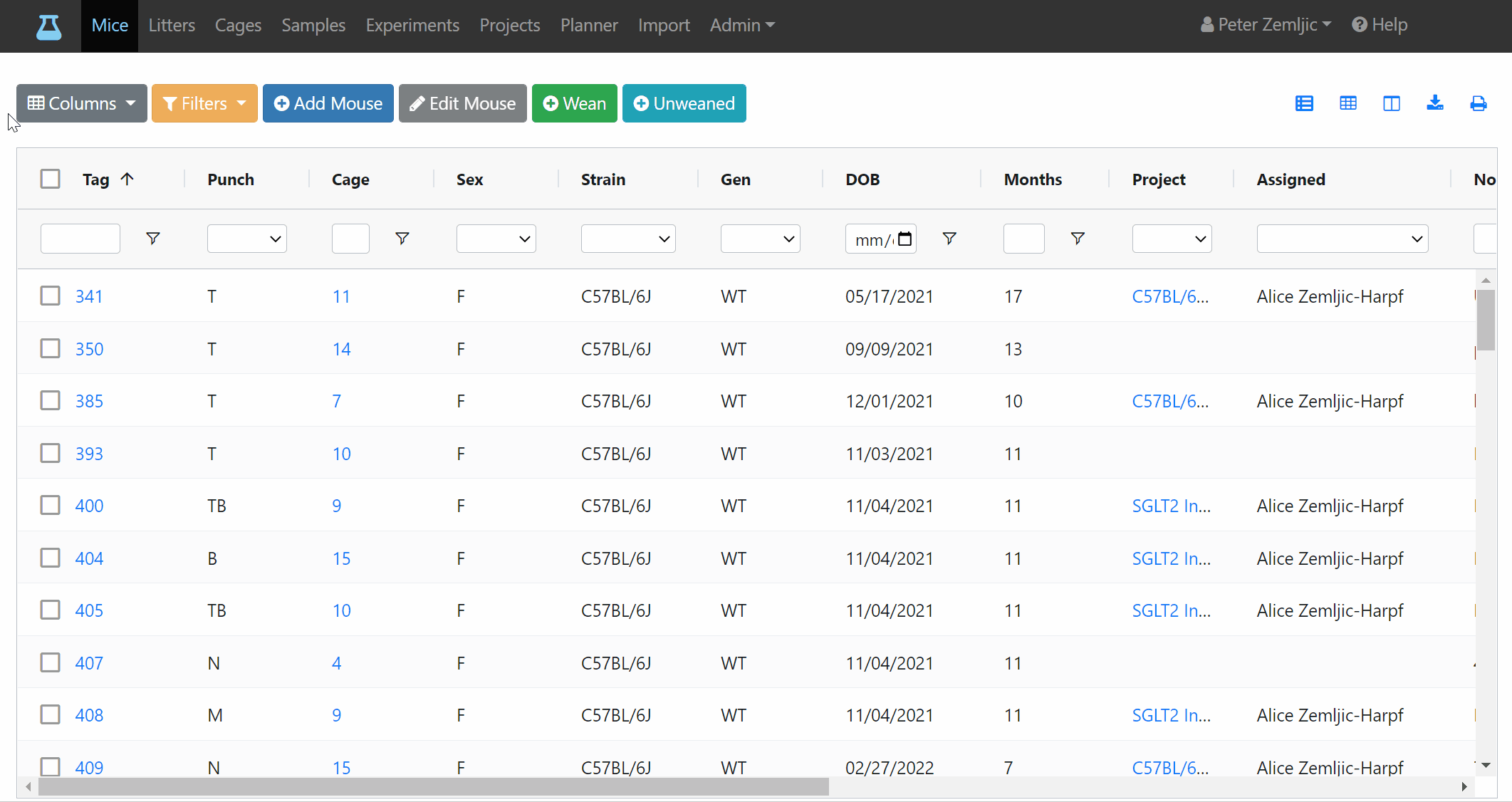The height and width of the screenshot is (802, 1512).
Task: Open the Admin menu
Action: click(742, 25)
